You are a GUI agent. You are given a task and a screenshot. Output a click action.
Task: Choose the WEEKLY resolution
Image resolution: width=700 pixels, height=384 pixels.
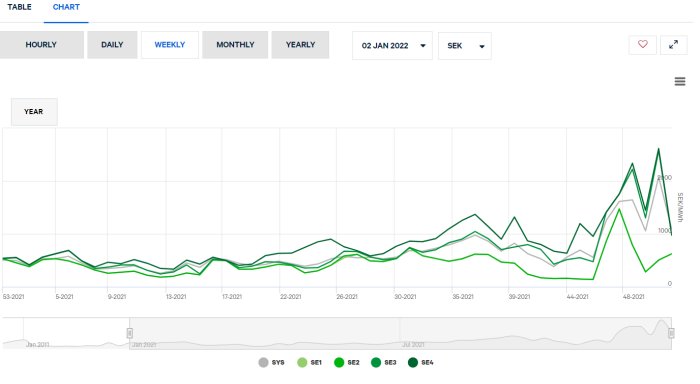click(x=170, y=45)
